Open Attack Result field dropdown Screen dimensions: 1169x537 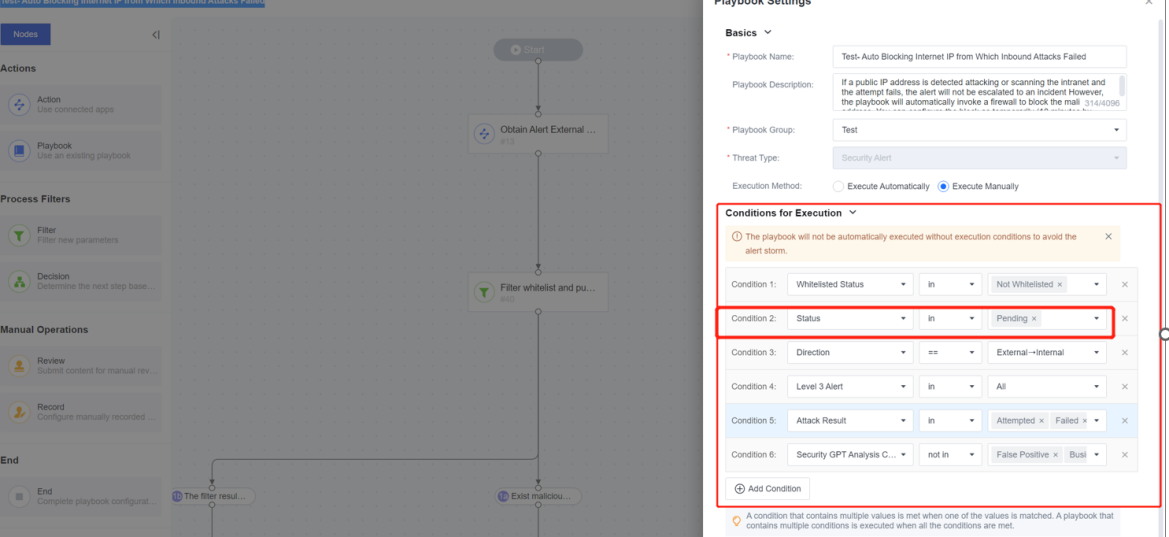click(850, 421)
